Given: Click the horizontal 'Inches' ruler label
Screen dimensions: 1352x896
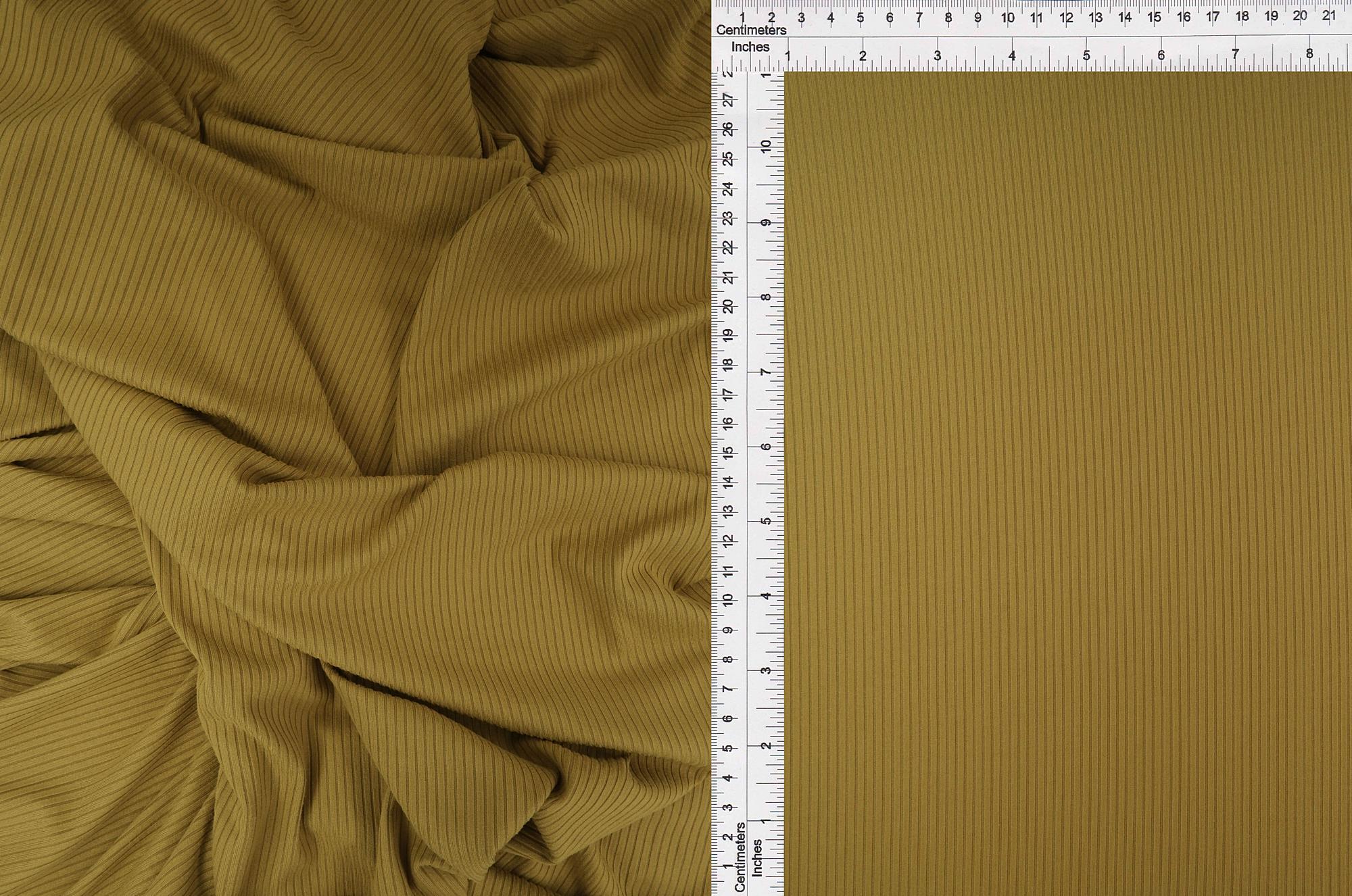Looking at the screenshot, I should point(750,47).
